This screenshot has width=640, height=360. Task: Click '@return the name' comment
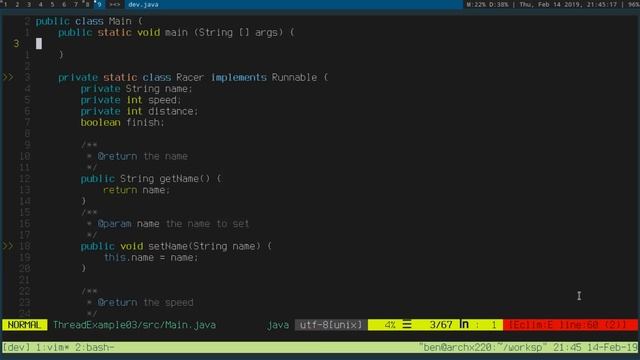click(142, 156)
